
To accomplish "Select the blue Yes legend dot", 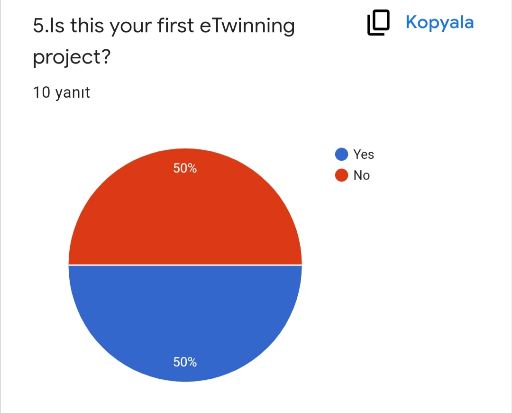I will coord(341,154).
